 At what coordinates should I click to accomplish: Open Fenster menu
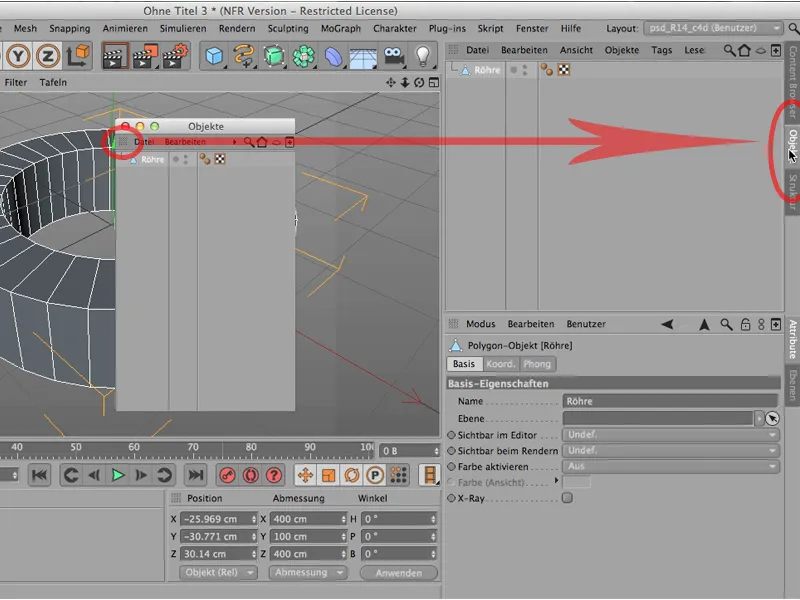532,29
